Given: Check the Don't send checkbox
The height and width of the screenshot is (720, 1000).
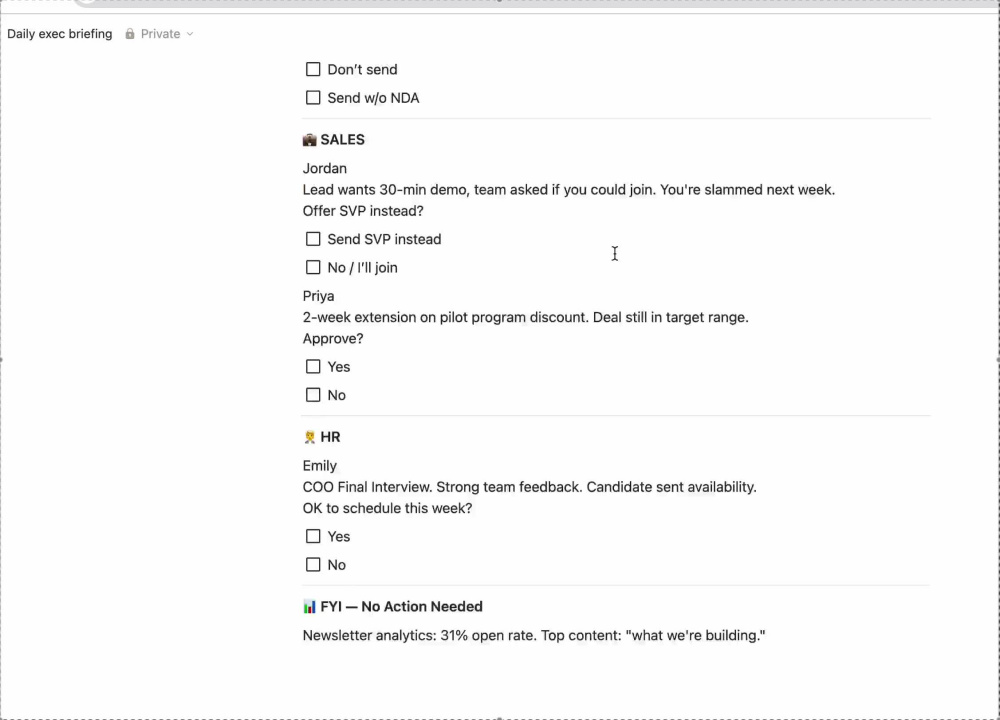Looking at the screenshot, I should [313, 69].
